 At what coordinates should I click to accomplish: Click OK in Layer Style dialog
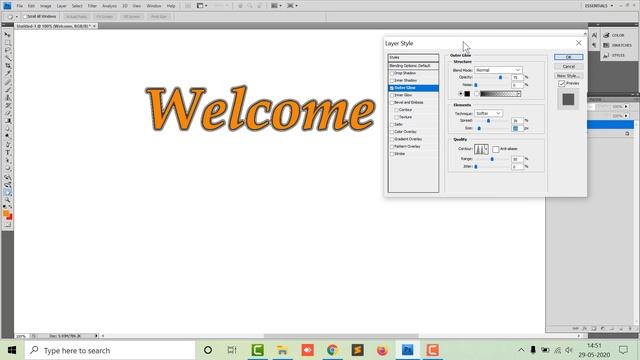point(569,57)
